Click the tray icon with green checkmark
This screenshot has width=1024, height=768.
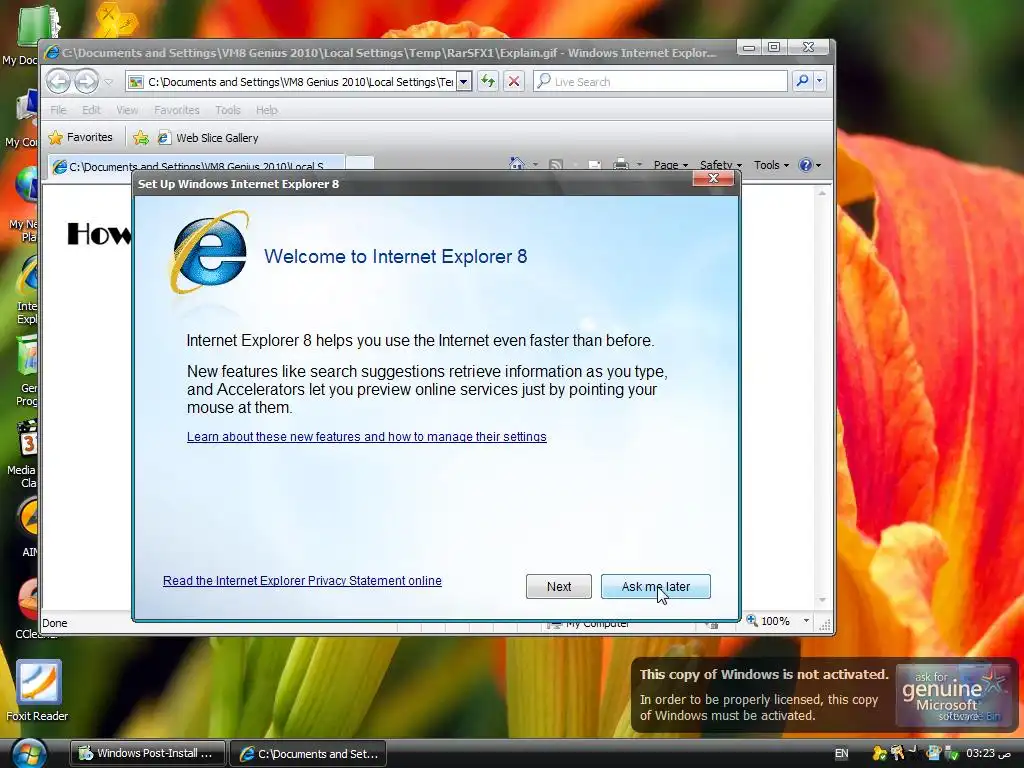(952, 754)
